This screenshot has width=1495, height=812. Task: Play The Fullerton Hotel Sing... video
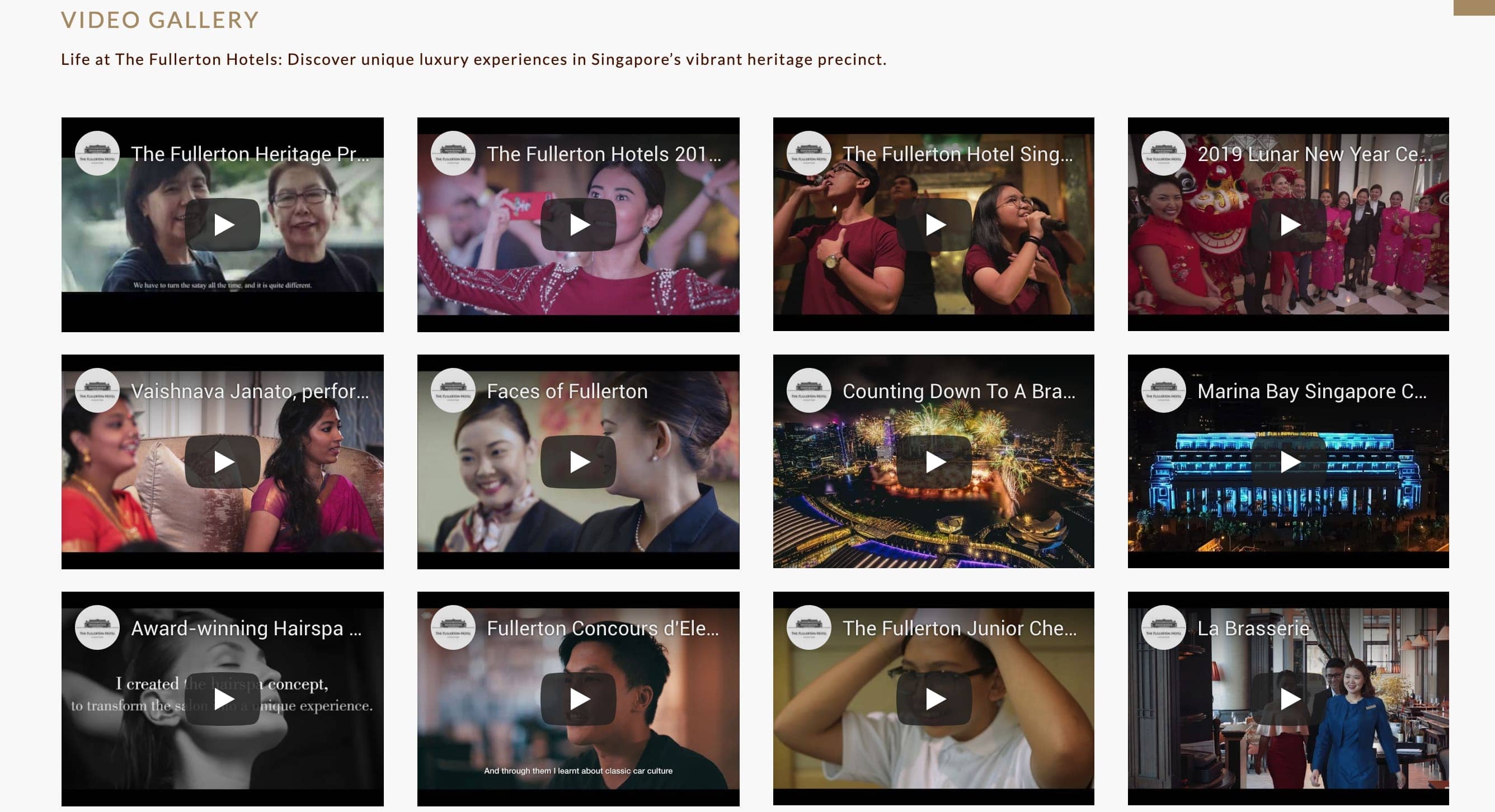coord(934,224)
